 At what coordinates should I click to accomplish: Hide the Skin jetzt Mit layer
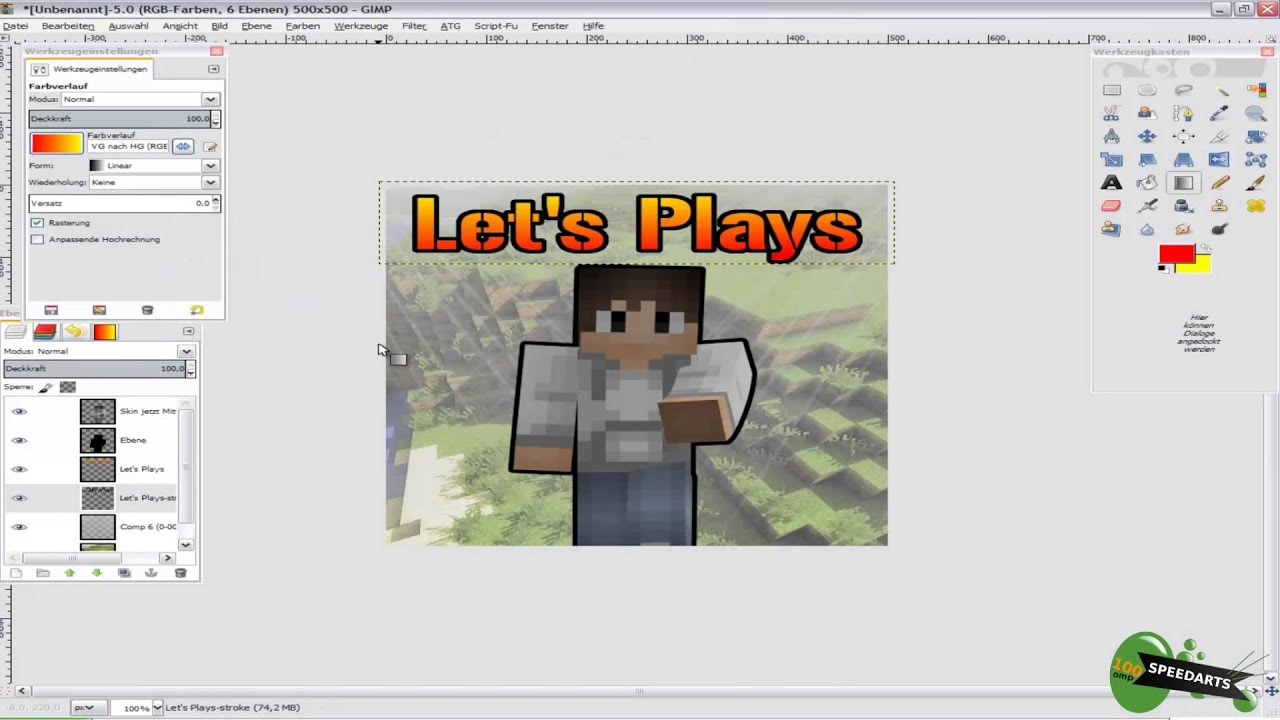click(19, 411)
